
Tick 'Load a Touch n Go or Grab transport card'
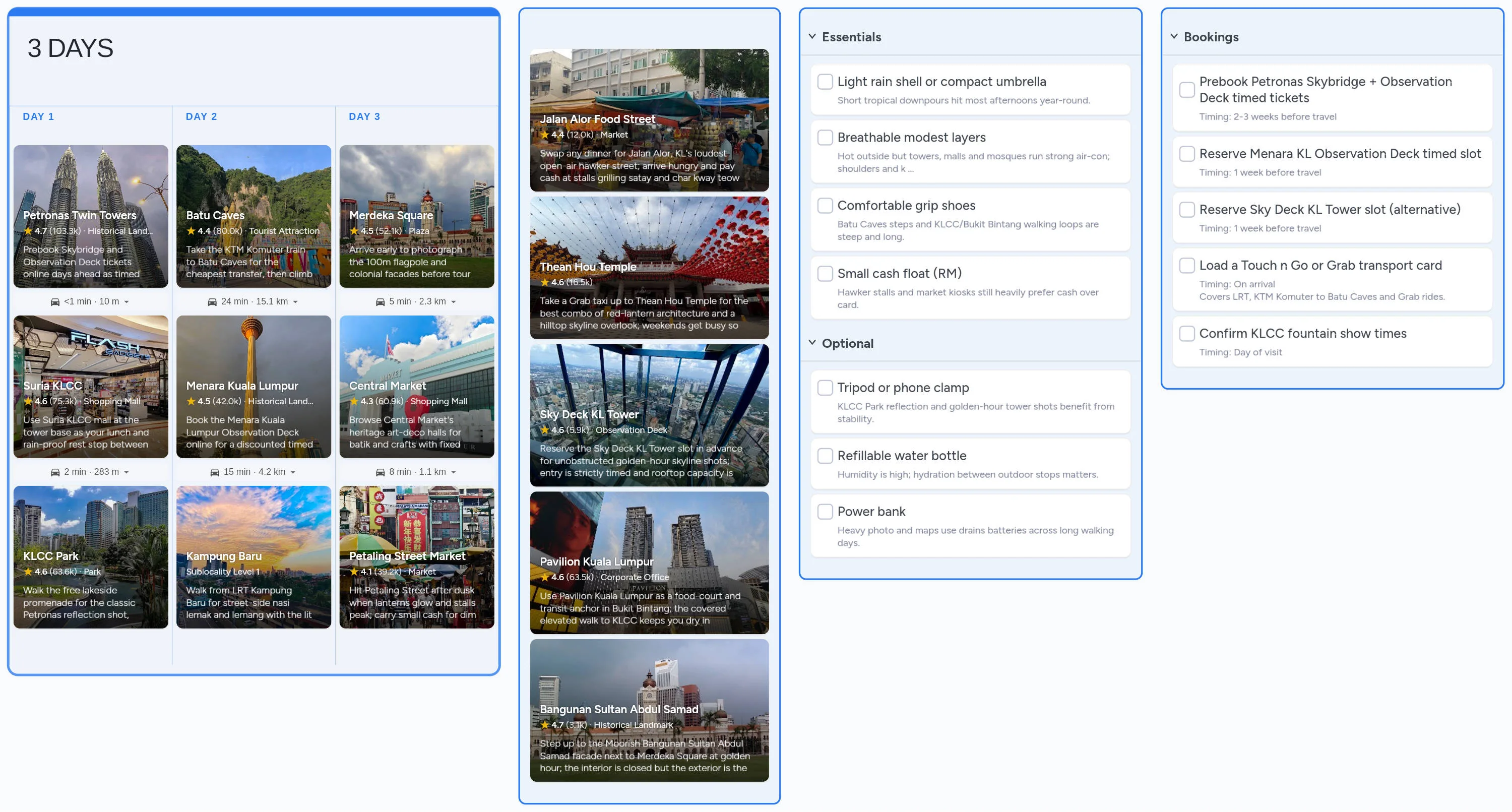point(1187,266)
